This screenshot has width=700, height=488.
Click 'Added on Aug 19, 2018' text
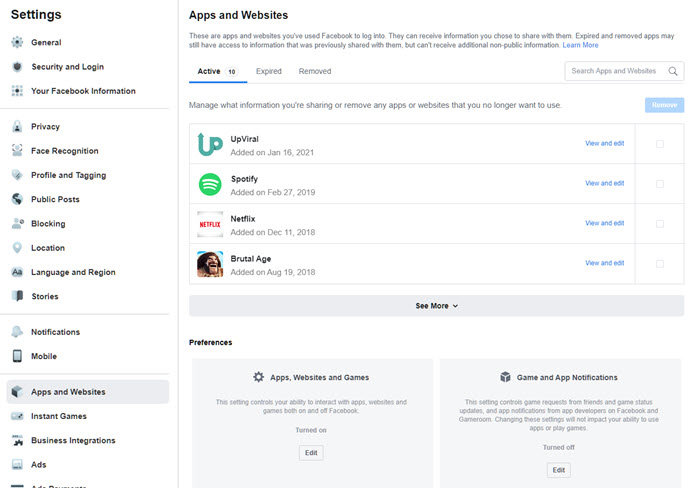pos(273,272)
